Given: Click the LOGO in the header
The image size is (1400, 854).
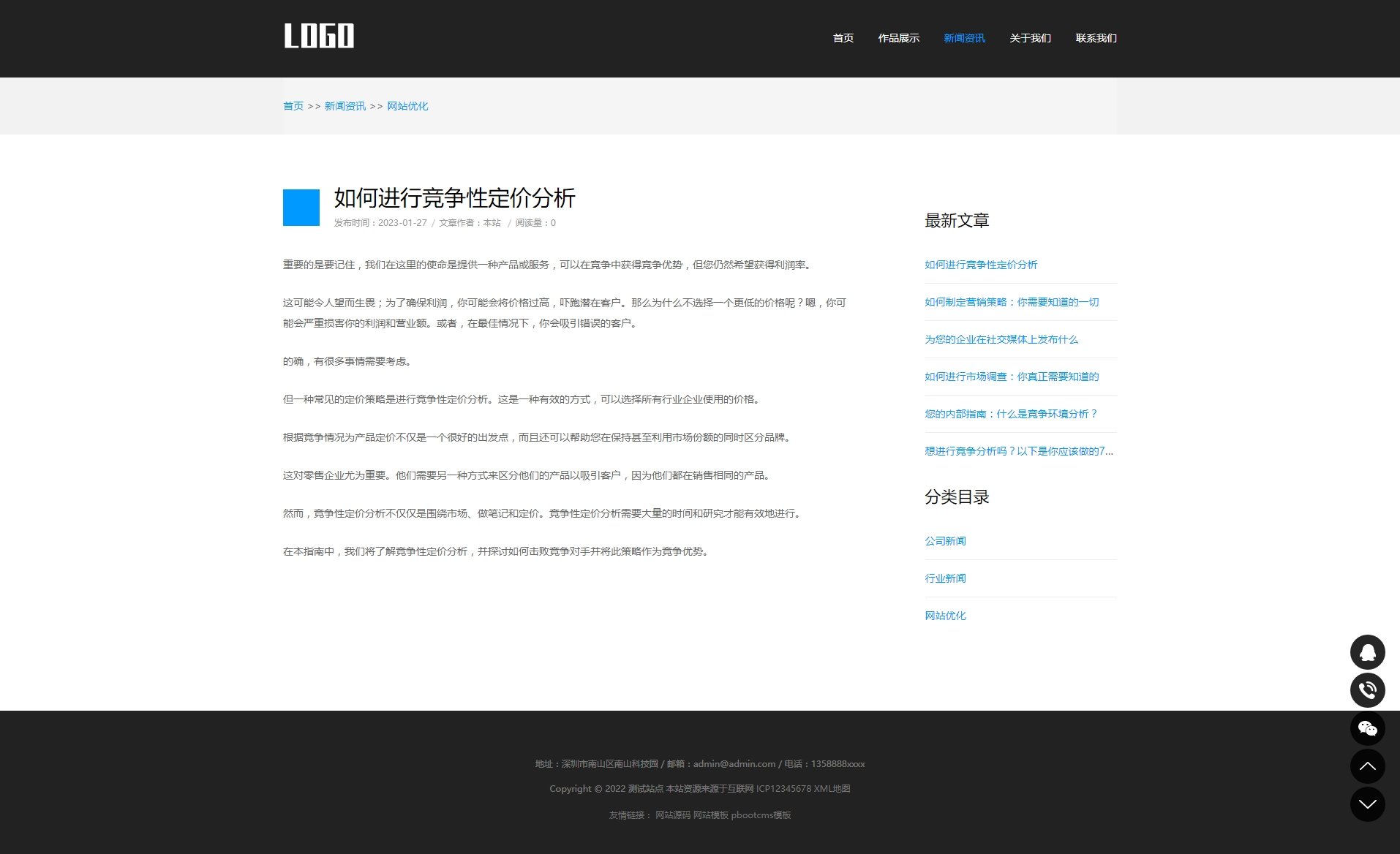Looking at the screenshot, I should tap(318, 35).
